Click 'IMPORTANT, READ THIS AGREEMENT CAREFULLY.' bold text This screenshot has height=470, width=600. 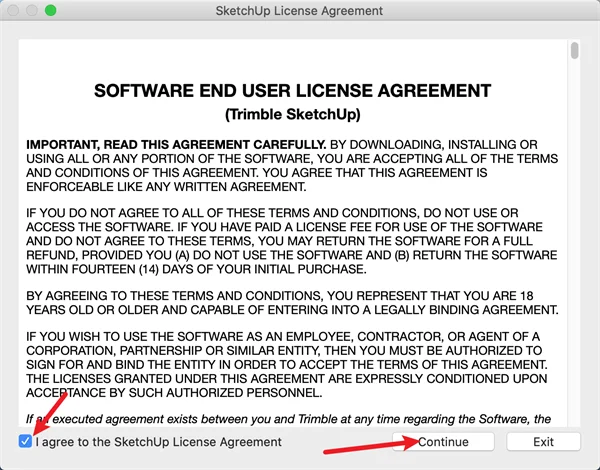[x=176, y=145]
